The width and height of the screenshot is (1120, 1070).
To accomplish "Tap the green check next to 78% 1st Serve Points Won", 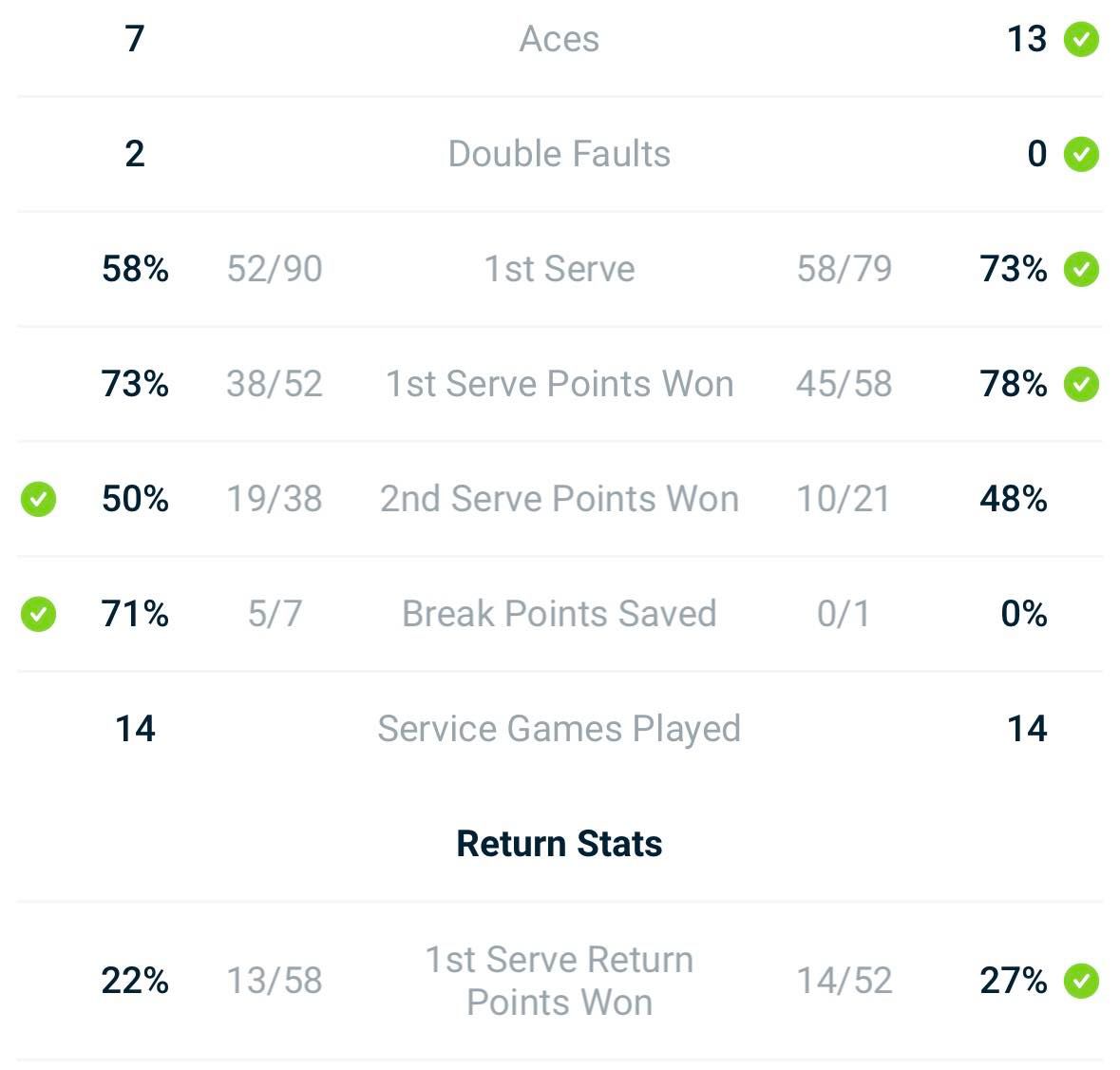I will (1081, 384).
